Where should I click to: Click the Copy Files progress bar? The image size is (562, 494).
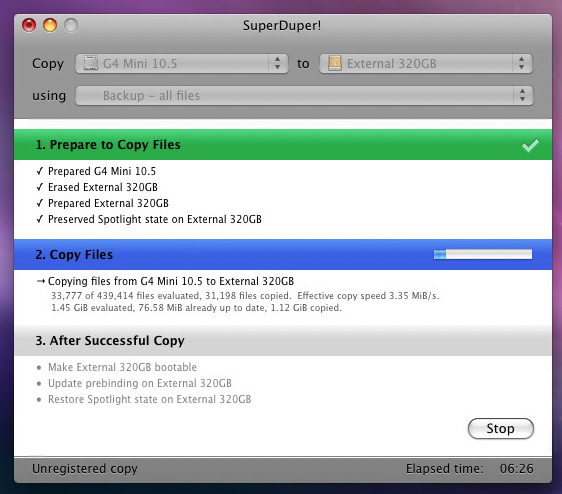click(x=483, y=254)
